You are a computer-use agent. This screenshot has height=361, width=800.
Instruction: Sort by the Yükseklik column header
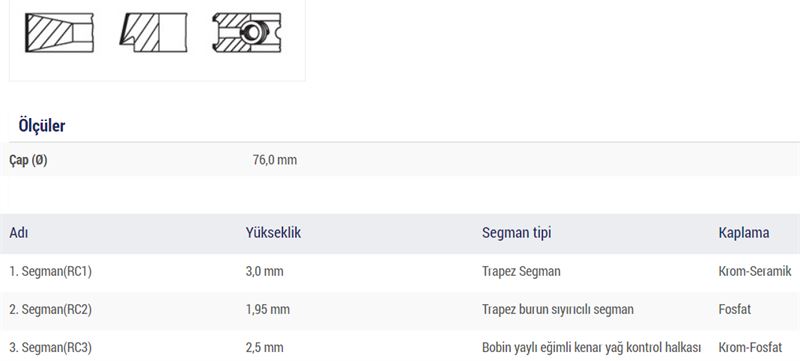click(273, 233)
